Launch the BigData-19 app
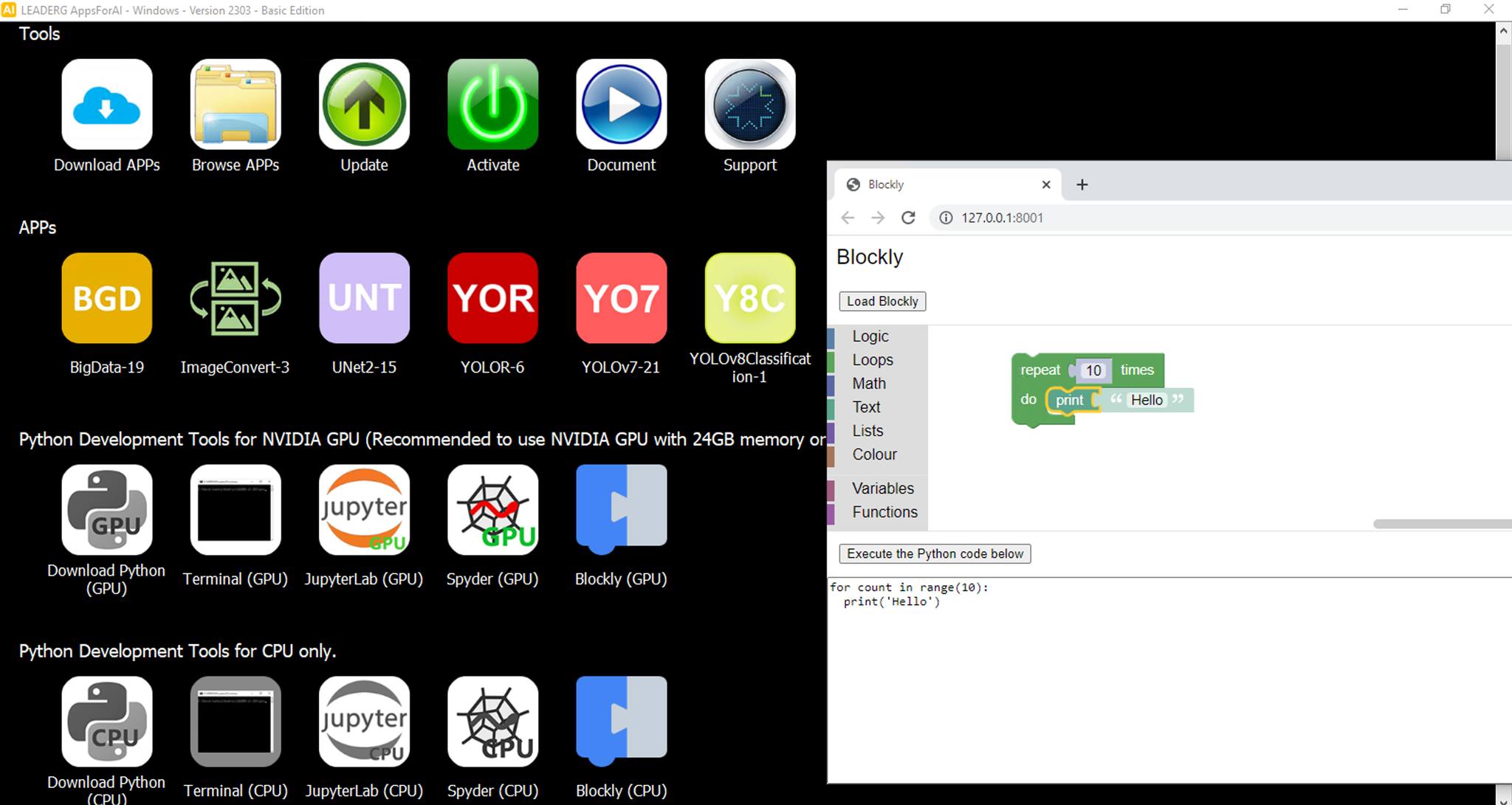The width and height of the screenshot is (1512, 805). coord(107,298)
